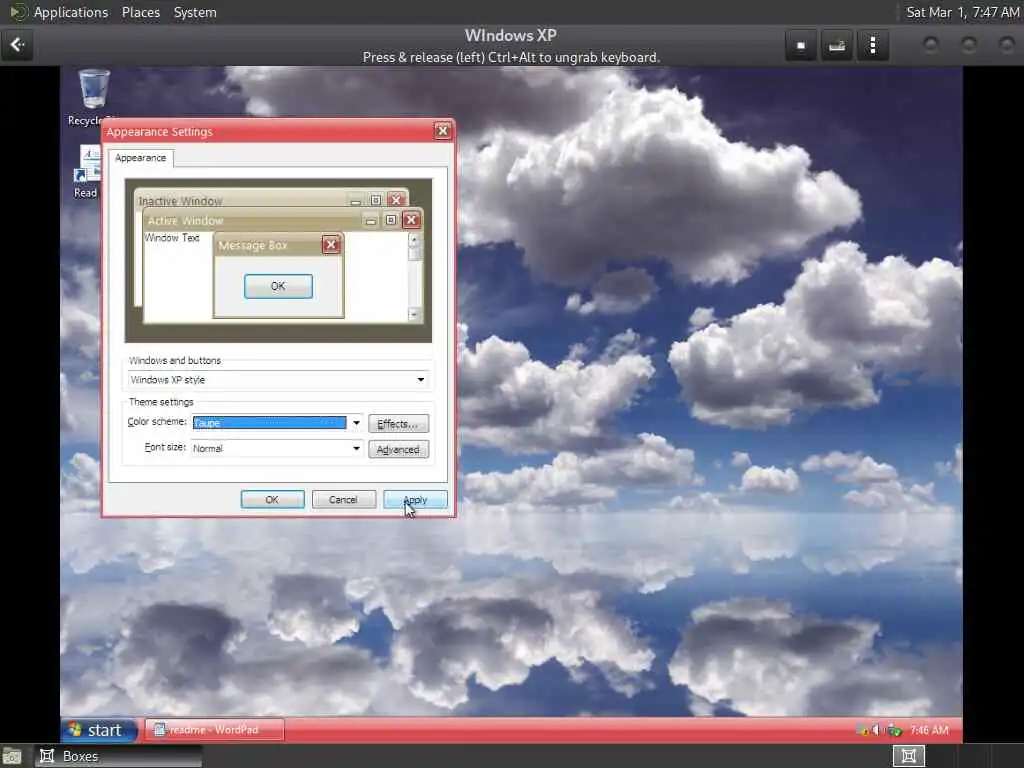1024x768 pixels.
Task: Click the volume icon in XP tray
Action: click(x=876, y=730)
